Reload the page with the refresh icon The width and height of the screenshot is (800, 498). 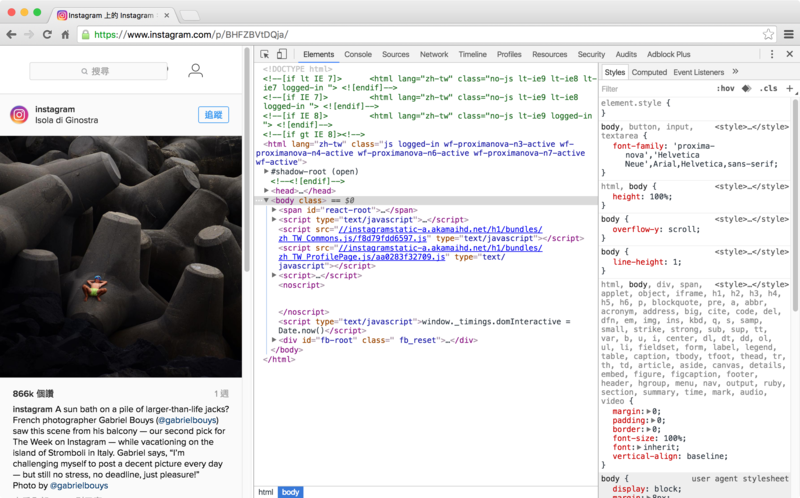pos(47,35)
